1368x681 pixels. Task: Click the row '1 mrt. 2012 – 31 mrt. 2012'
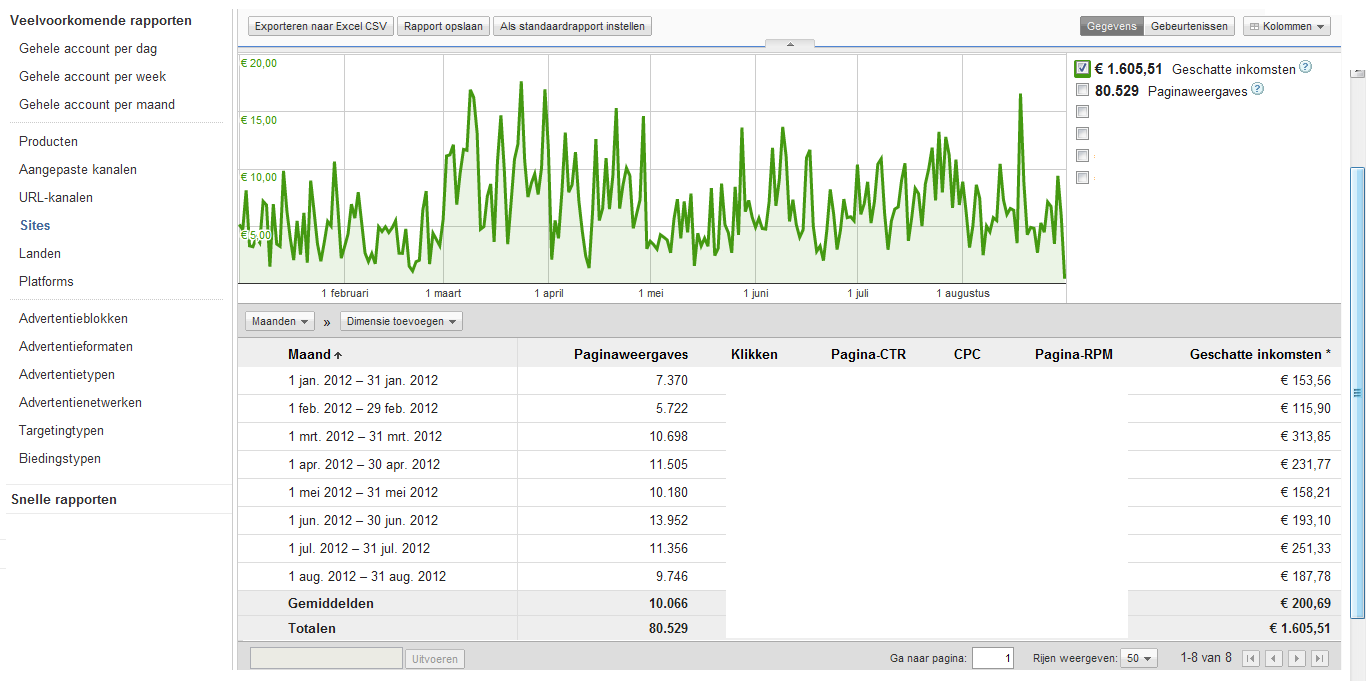coord(789,437)
